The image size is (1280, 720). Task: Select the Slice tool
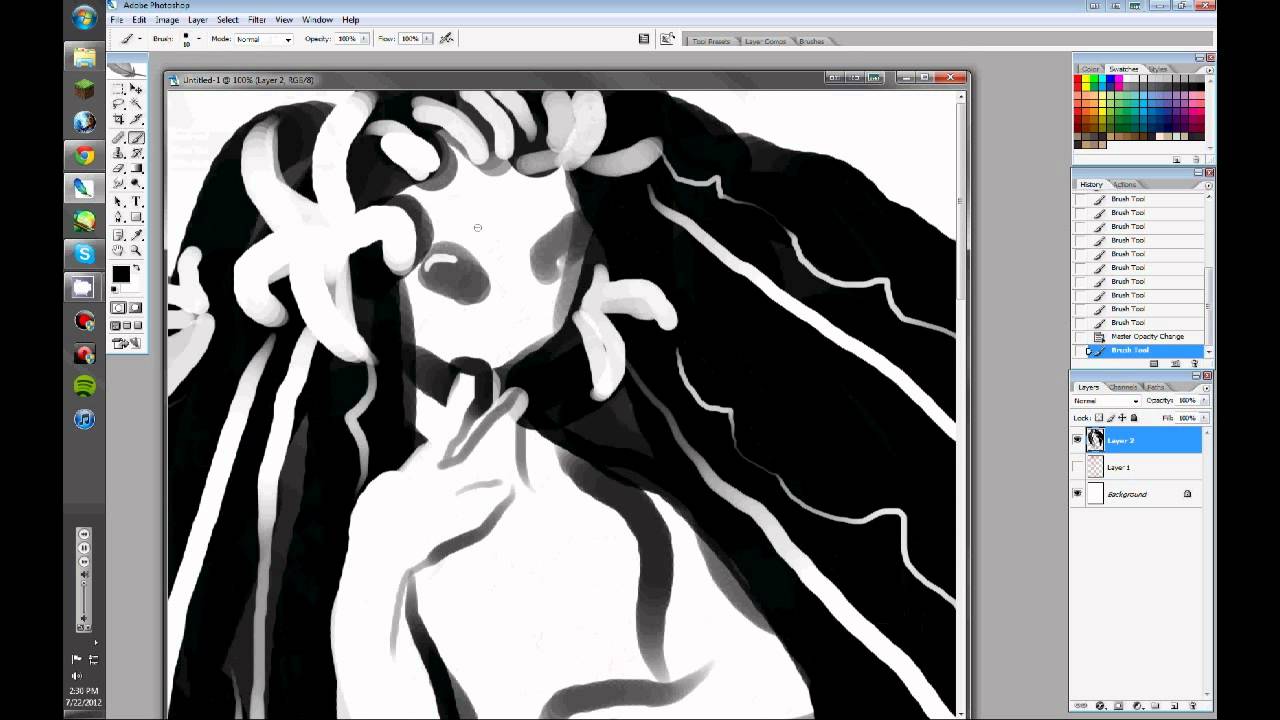coord(136,120)
